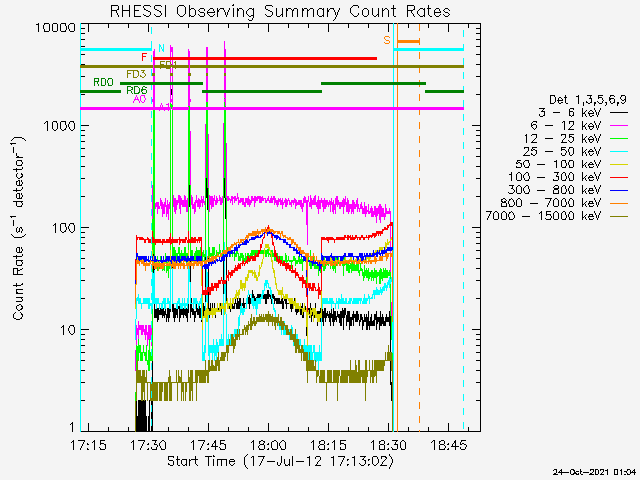The height and width of the screenshot is (480, 640).
Task: Click the '800 - 7000 keV' legend label
Action: click(x=551, y=203)
